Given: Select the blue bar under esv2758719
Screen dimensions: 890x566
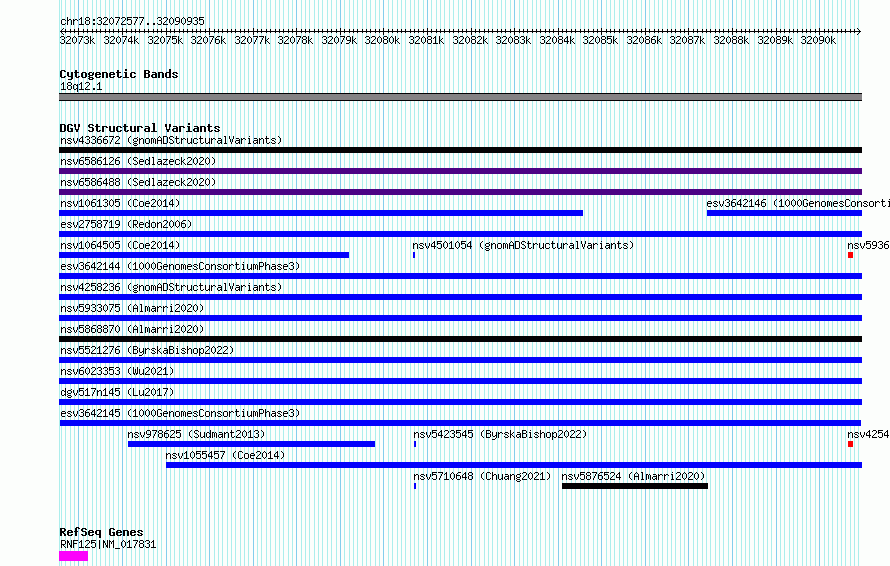Looking at the screenshot, I should (460, 234).
